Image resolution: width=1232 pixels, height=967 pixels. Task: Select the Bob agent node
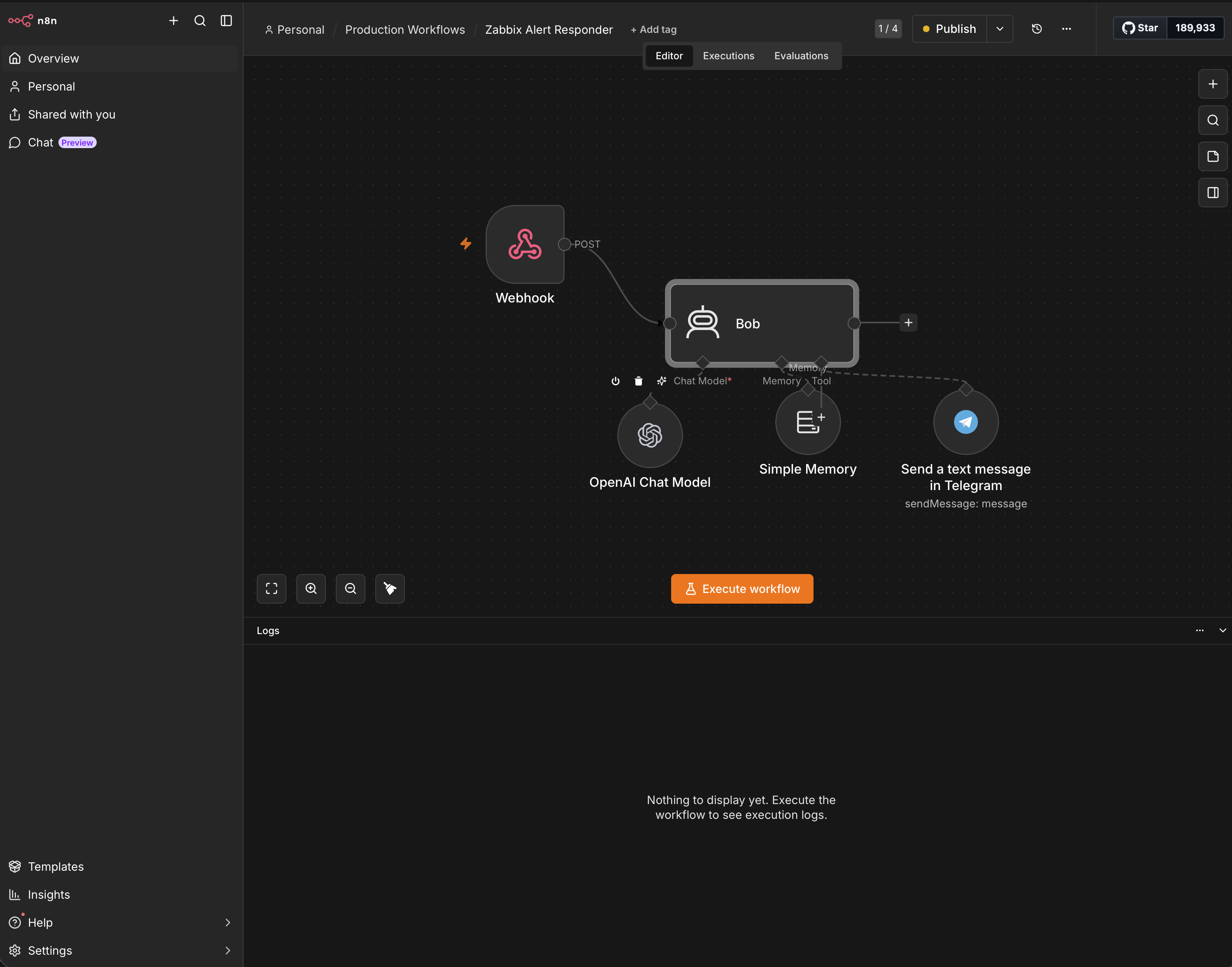pos(762,323)
